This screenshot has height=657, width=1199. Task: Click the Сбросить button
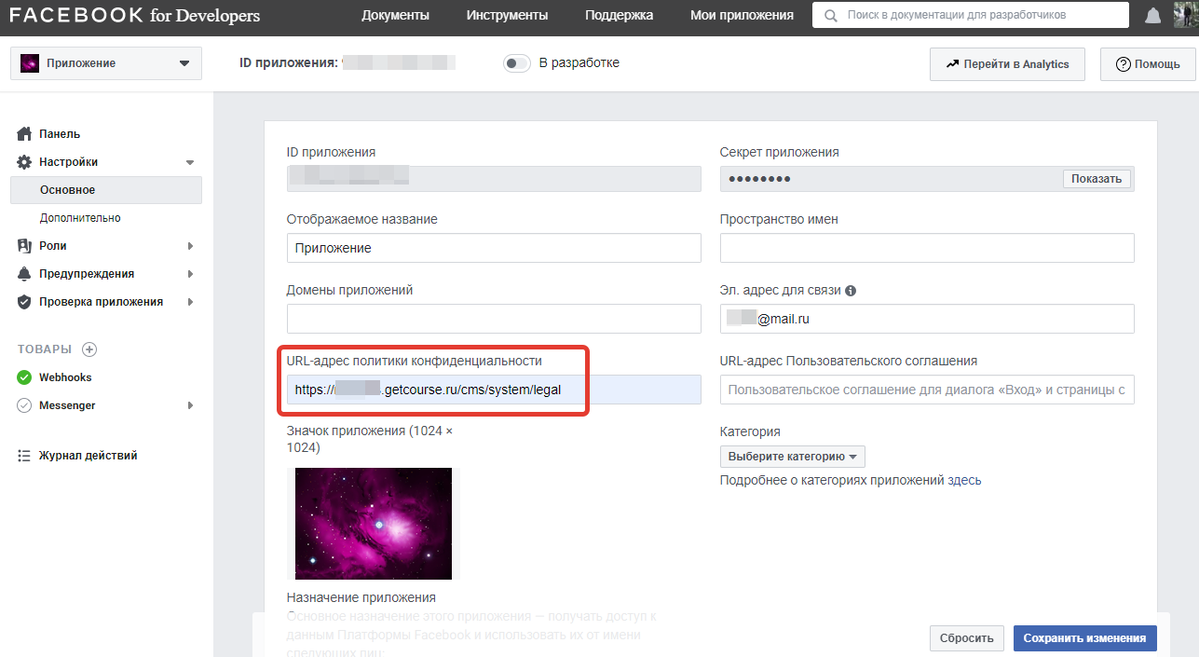967,638
